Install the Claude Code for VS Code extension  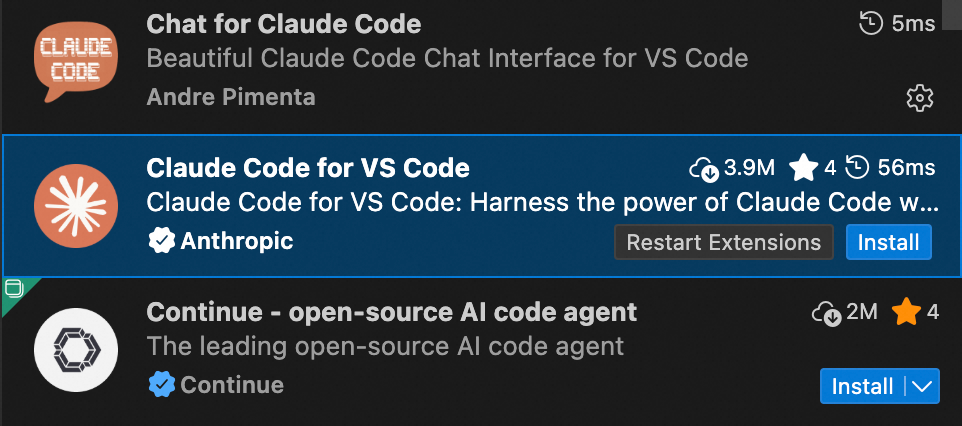point(889,242)
